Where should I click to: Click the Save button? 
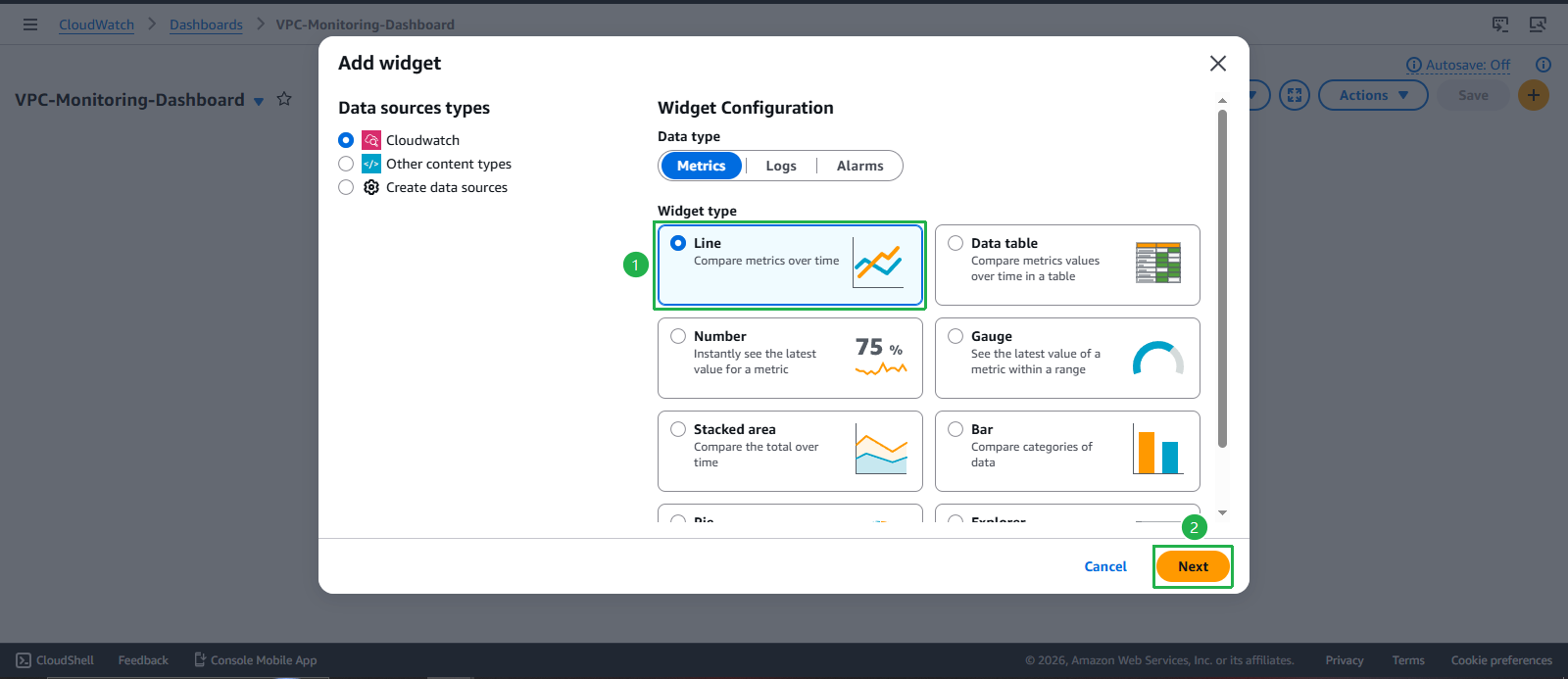1473,95
